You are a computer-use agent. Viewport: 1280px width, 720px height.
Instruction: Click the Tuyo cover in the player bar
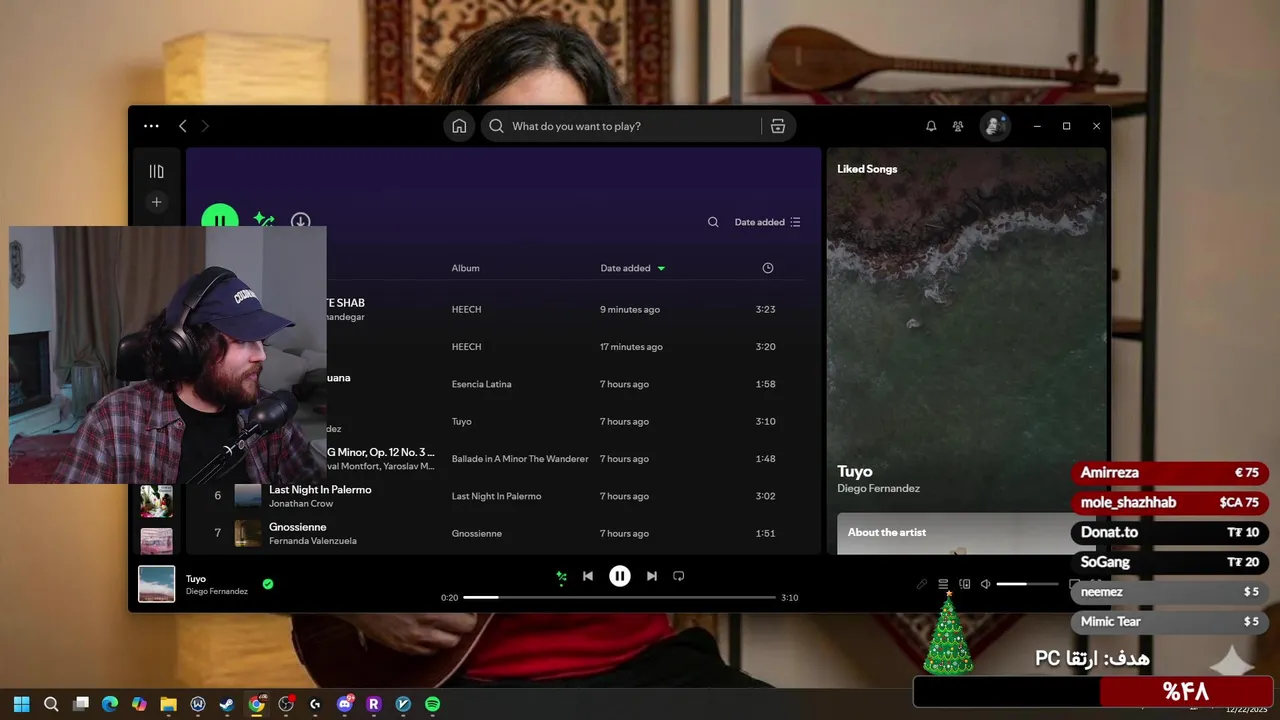point(156,584)
